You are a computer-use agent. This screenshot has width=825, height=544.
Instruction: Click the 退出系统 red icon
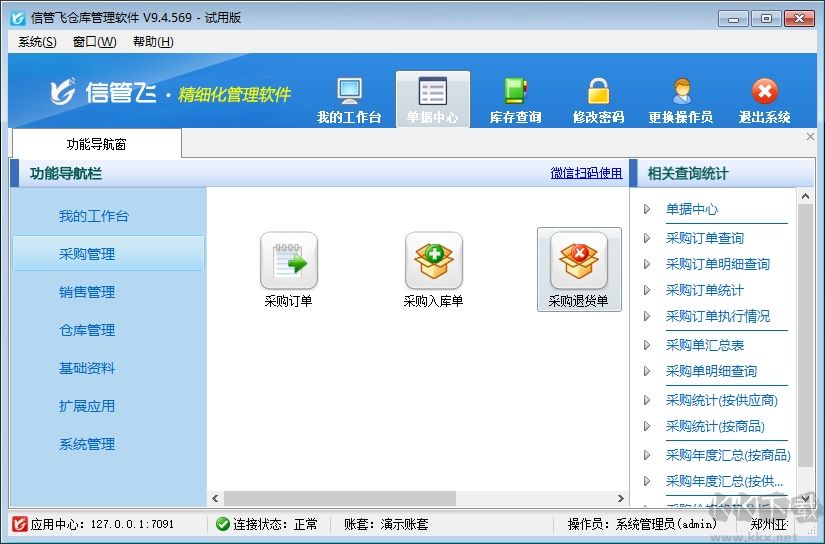click(764, 100)
